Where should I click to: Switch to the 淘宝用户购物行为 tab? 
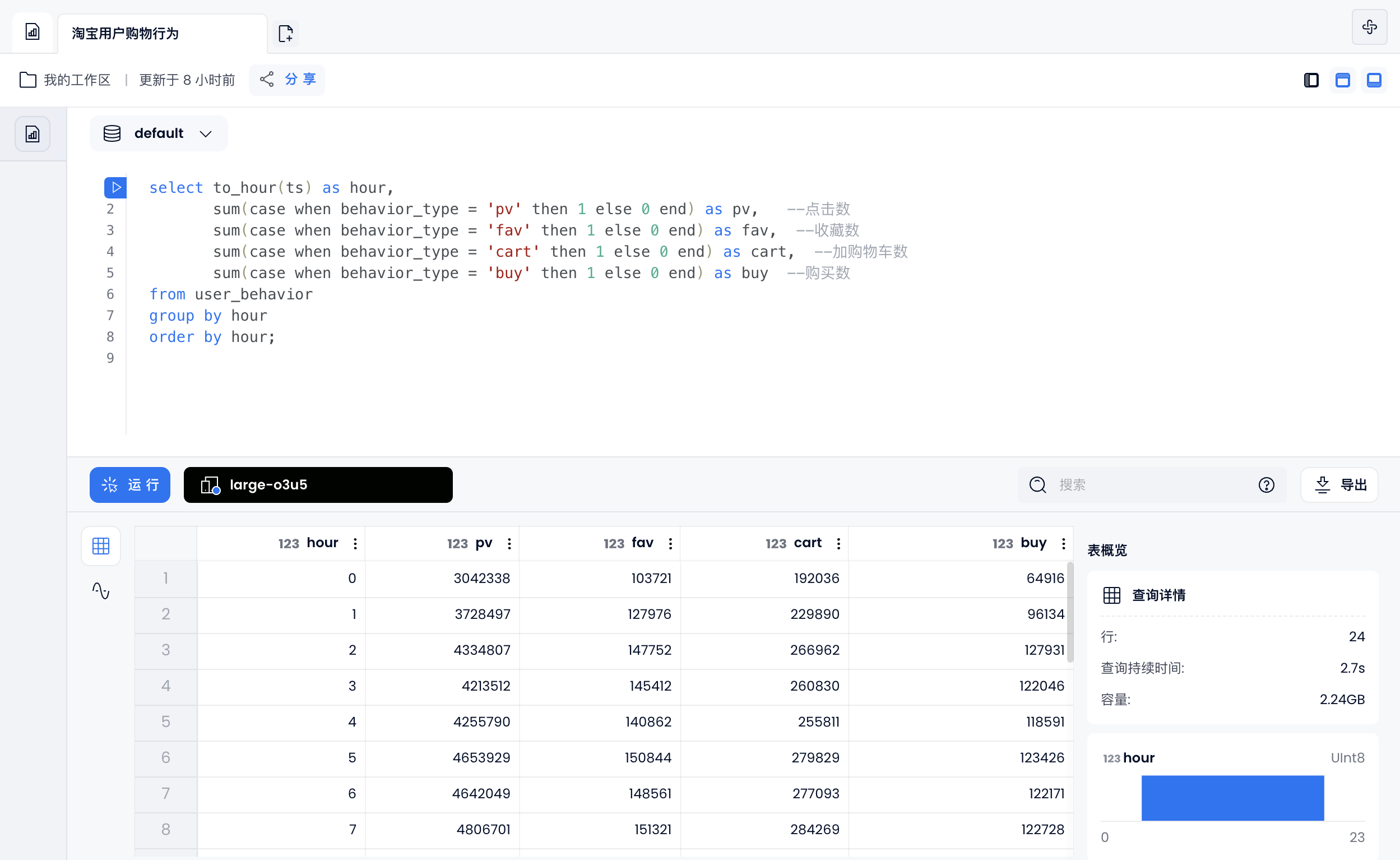point(162,33)
